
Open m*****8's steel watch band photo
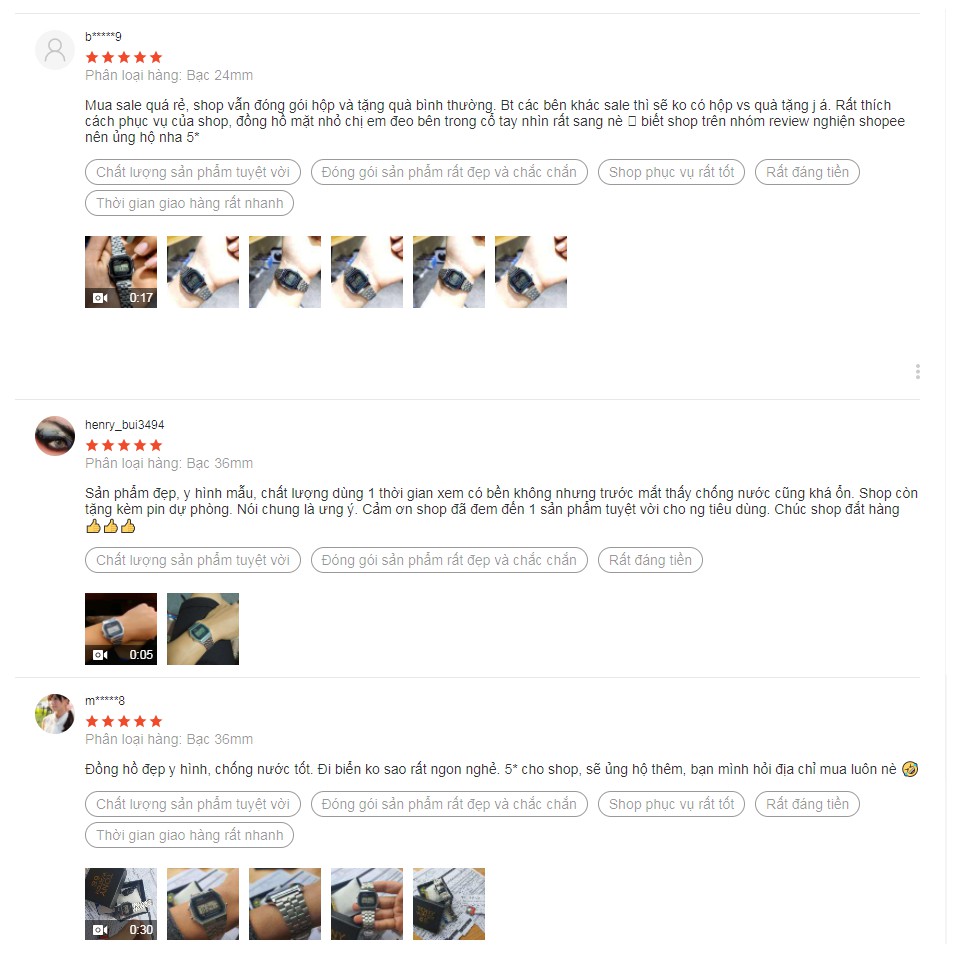pos(285,904)
